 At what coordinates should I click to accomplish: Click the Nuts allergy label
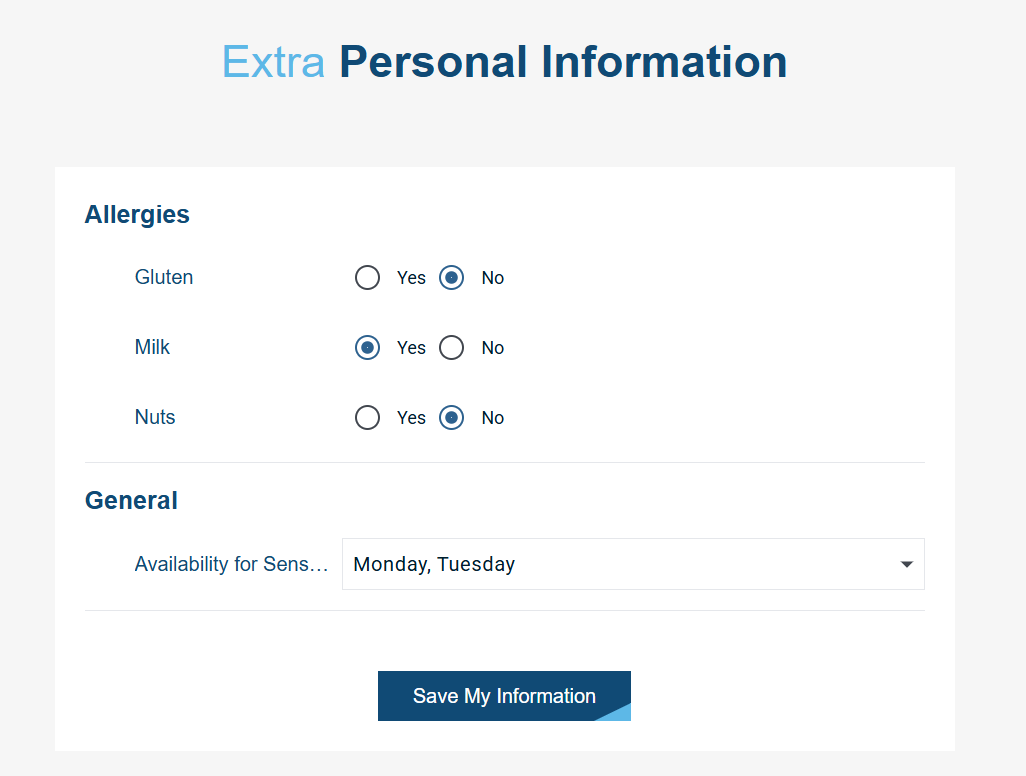click(x=155, y=417)
